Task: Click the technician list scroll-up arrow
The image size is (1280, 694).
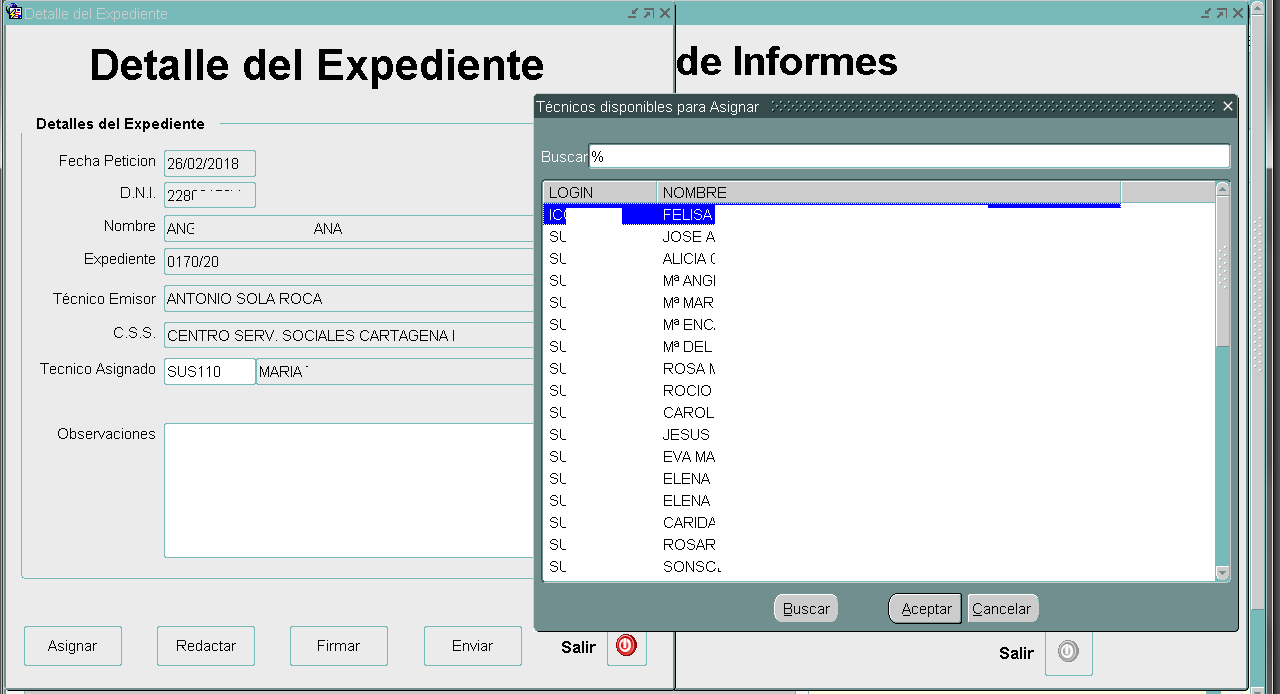Action: [1222, 190]
